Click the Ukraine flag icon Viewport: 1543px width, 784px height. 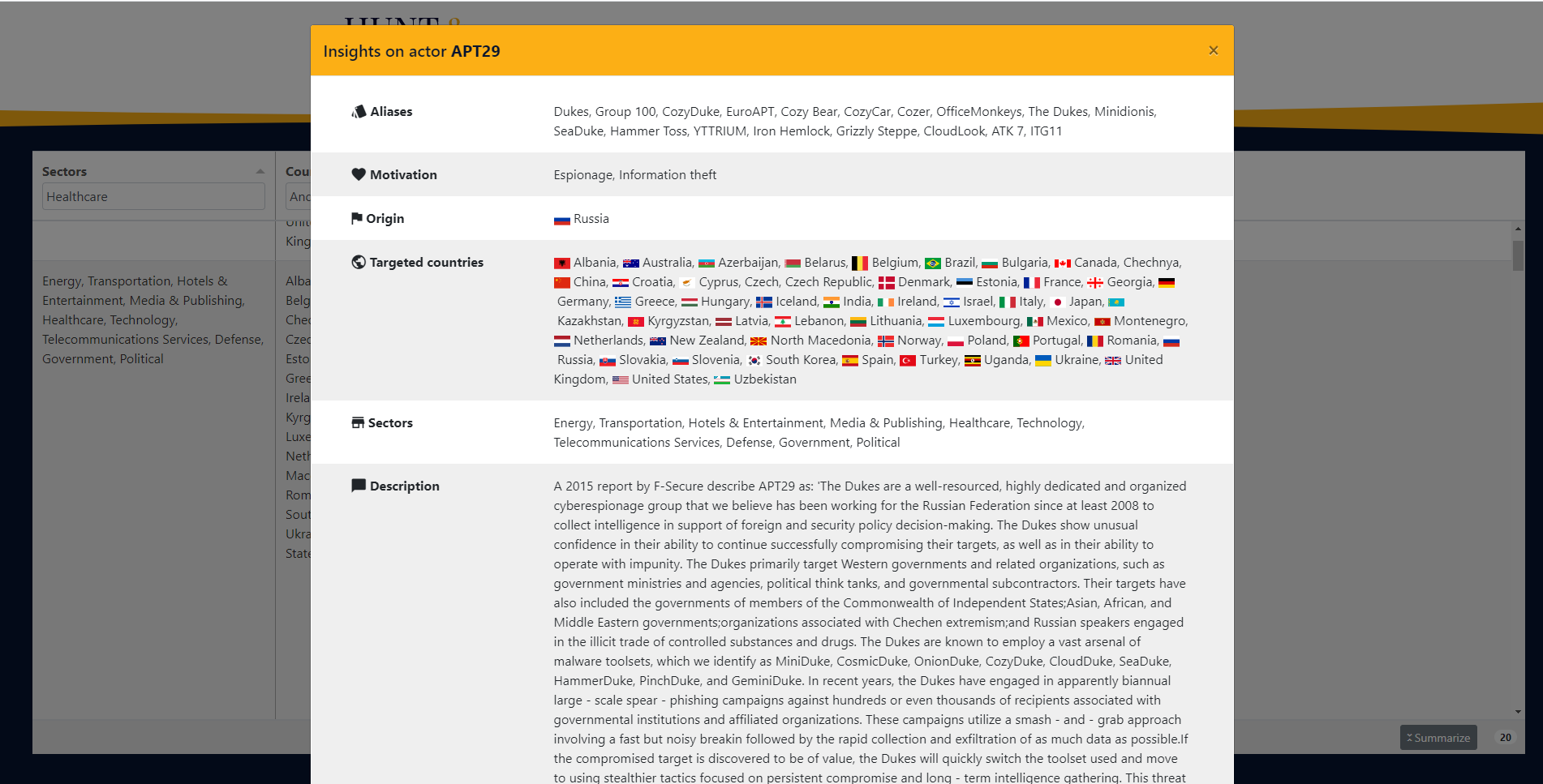(x=1043, y=361)
